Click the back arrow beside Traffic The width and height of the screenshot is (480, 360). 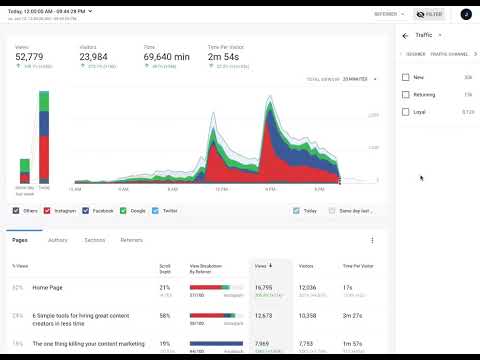405,36
